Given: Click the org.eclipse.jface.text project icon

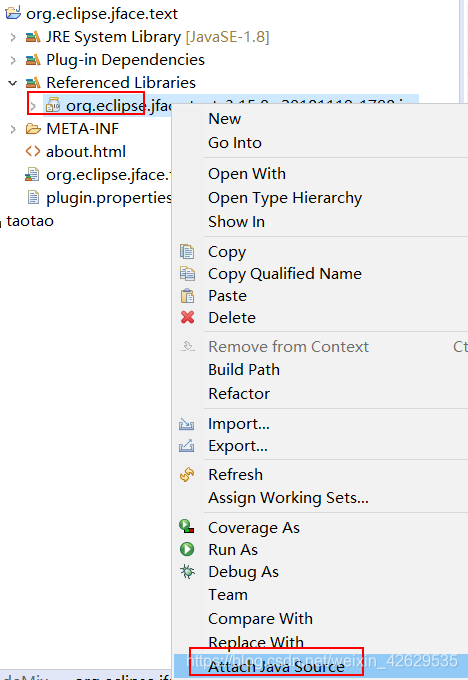Looking at the screenshot, I should tap(13, 13).
